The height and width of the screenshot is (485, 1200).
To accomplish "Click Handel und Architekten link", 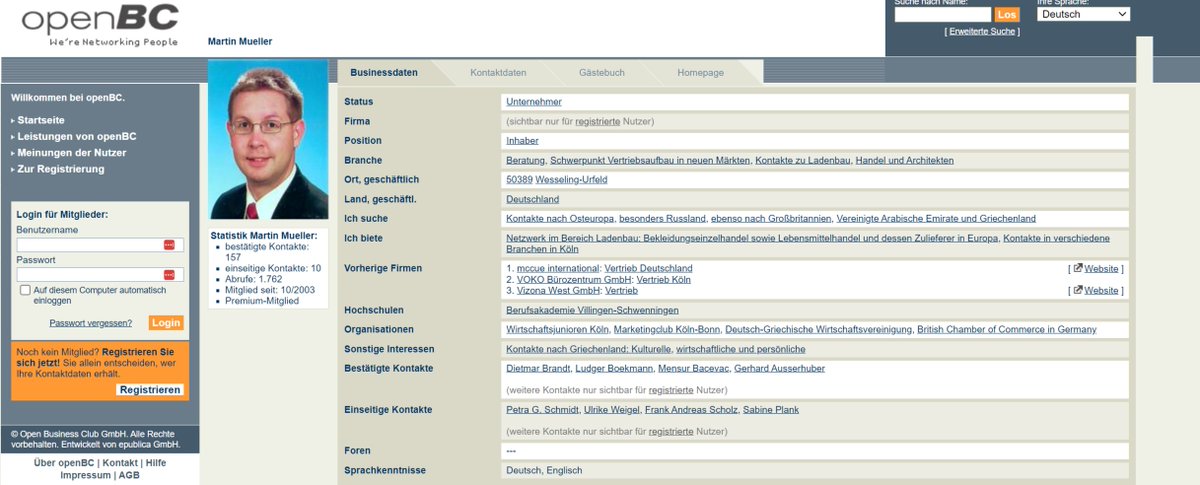I will click(905, 160).
